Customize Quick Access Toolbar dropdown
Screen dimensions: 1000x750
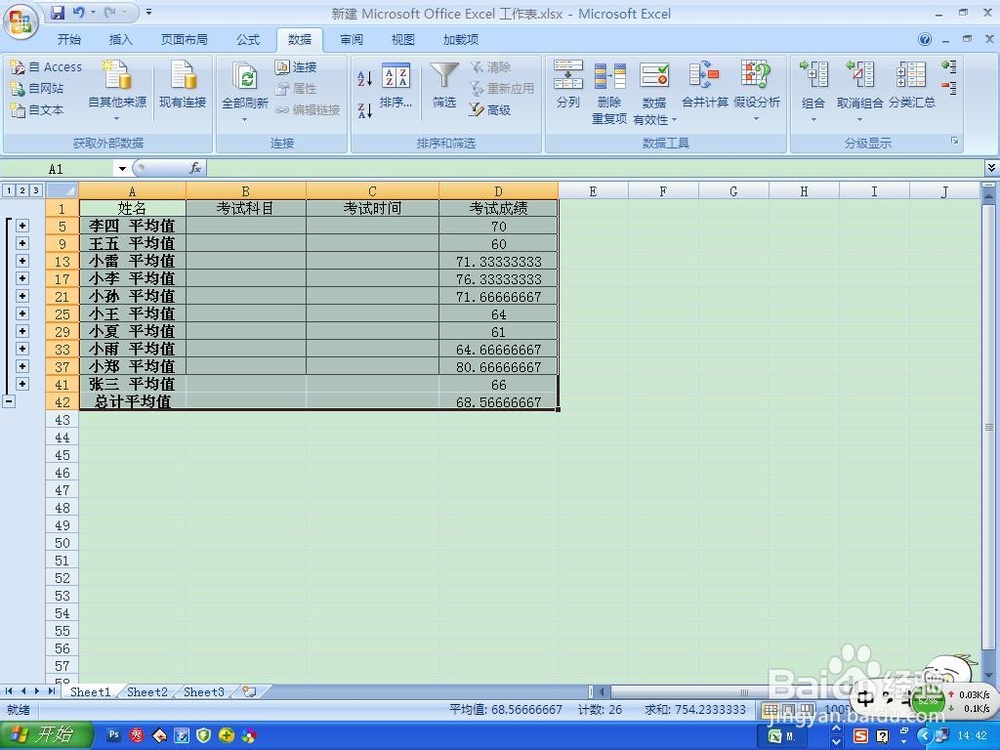(149, 12)
